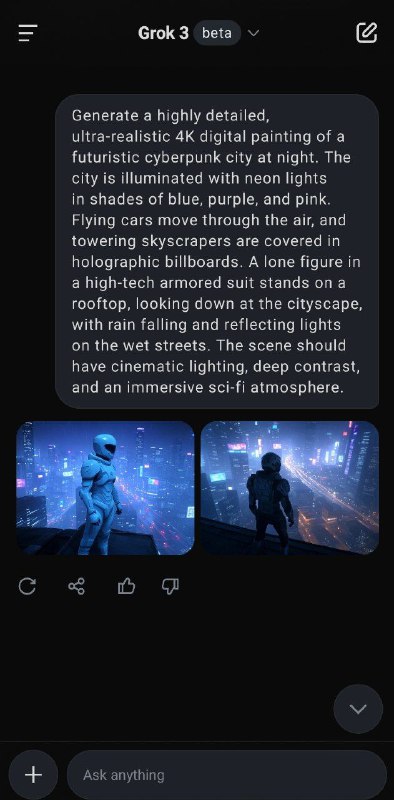Tap the empty area below the feedback icons
The height and width of the screenshot is (800, 394).
point(197,643)
